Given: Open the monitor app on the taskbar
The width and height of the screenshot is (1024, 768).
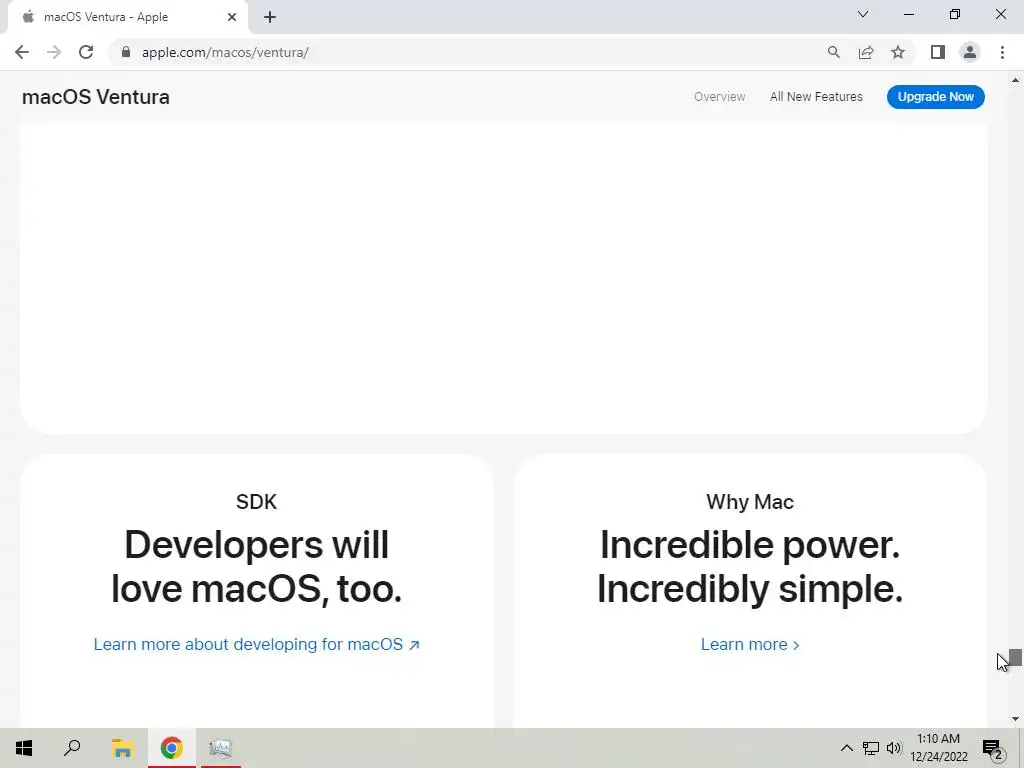Looking at the screenshot, I should click(221, 748).
